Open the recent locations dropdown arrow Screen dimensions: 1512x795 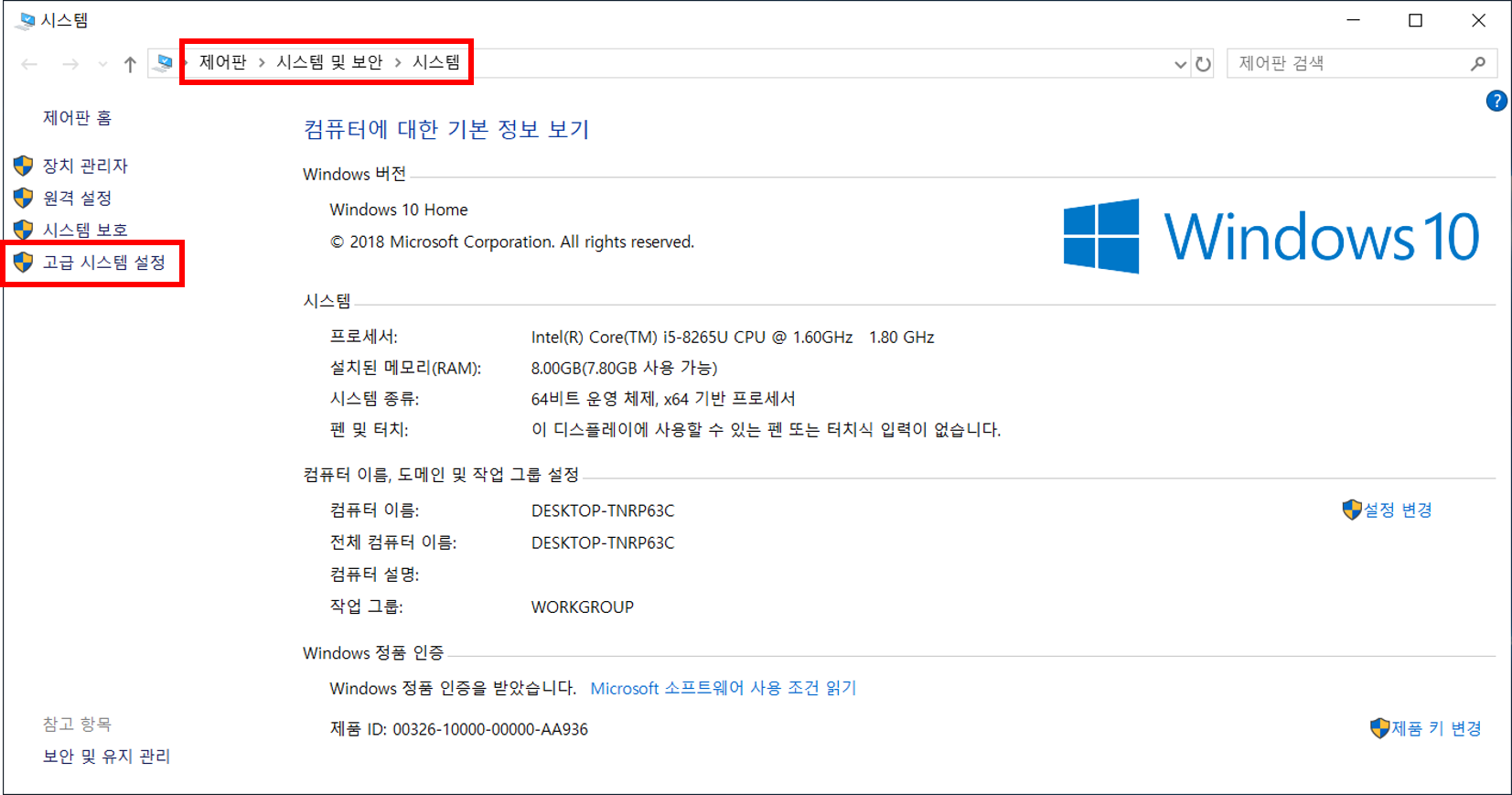point(102,64)
